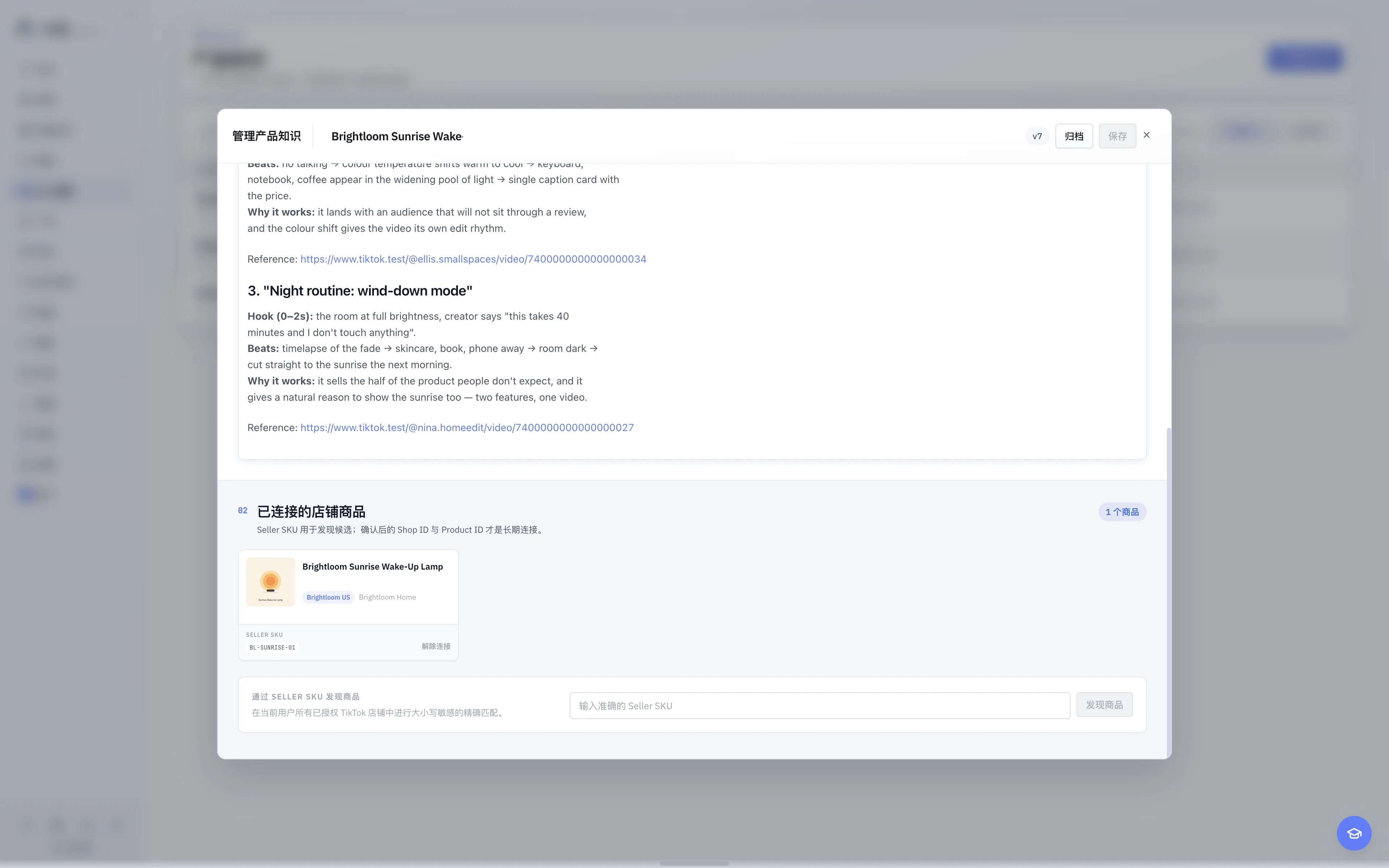The width and height of the screenshot is (1389, 868).
Task: Click the 1 个商品 count badge
Action: point(1122,512)
